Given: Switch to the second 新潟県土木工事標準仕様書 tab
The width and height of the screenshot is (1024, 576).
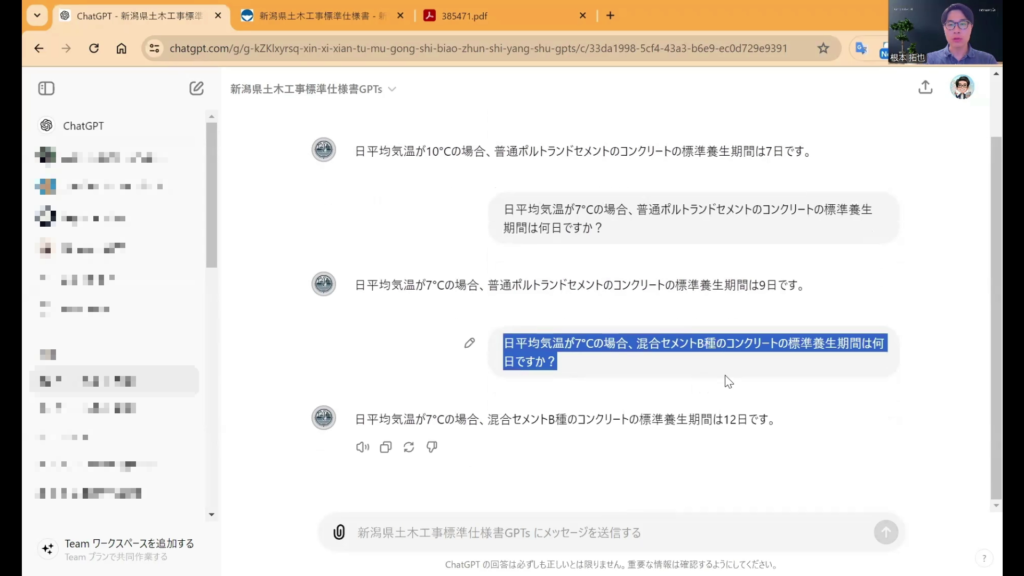Looking at the screenshot, I should pos(320,16).
